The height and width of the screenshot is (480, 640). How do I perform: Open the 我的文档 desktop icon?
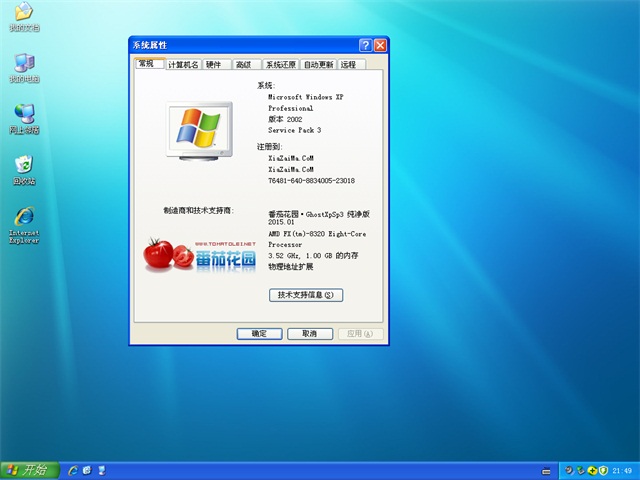(23, 13)
